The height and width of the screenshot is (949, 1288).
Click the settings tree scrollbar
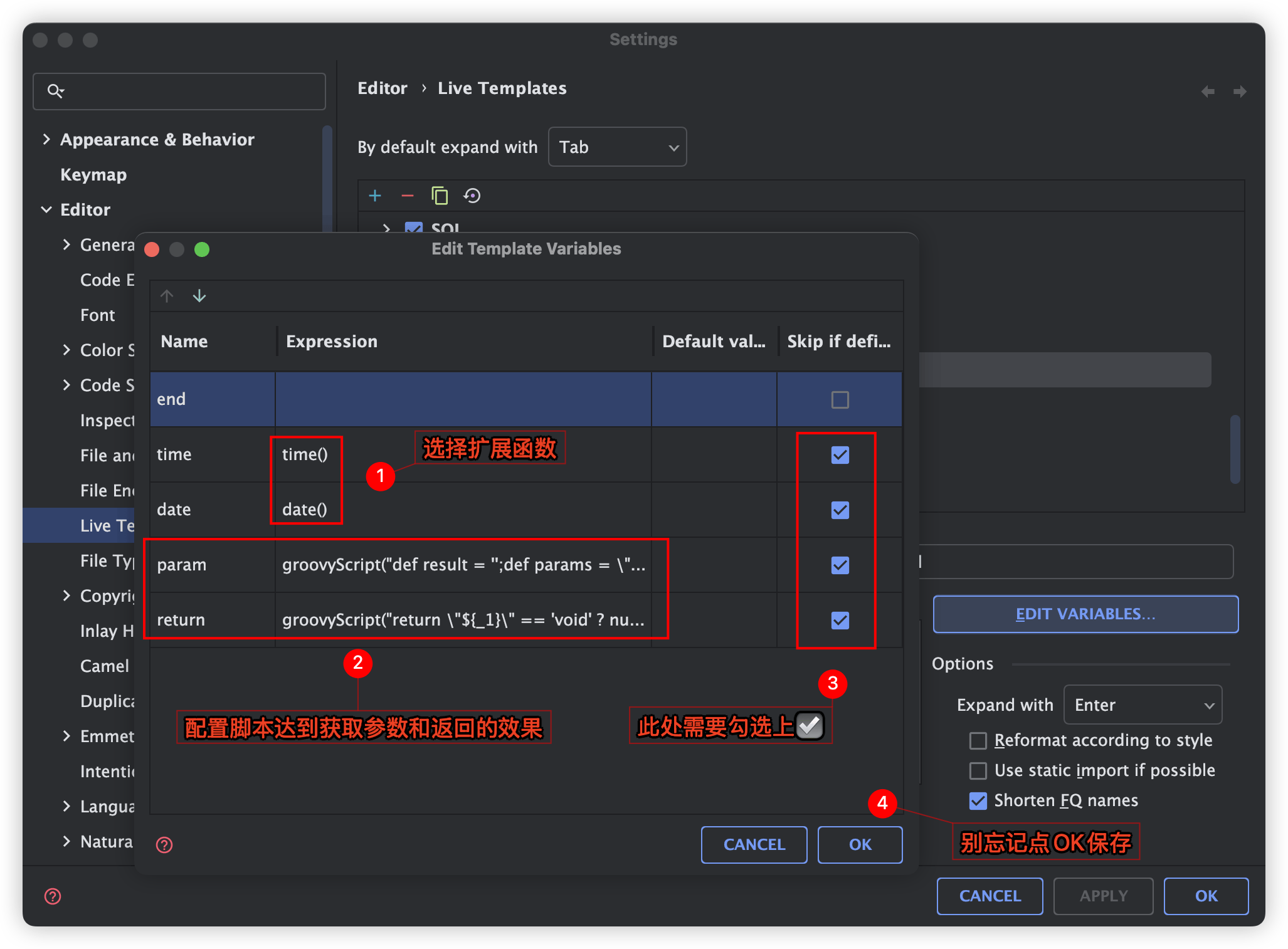(x=327, y=179)
